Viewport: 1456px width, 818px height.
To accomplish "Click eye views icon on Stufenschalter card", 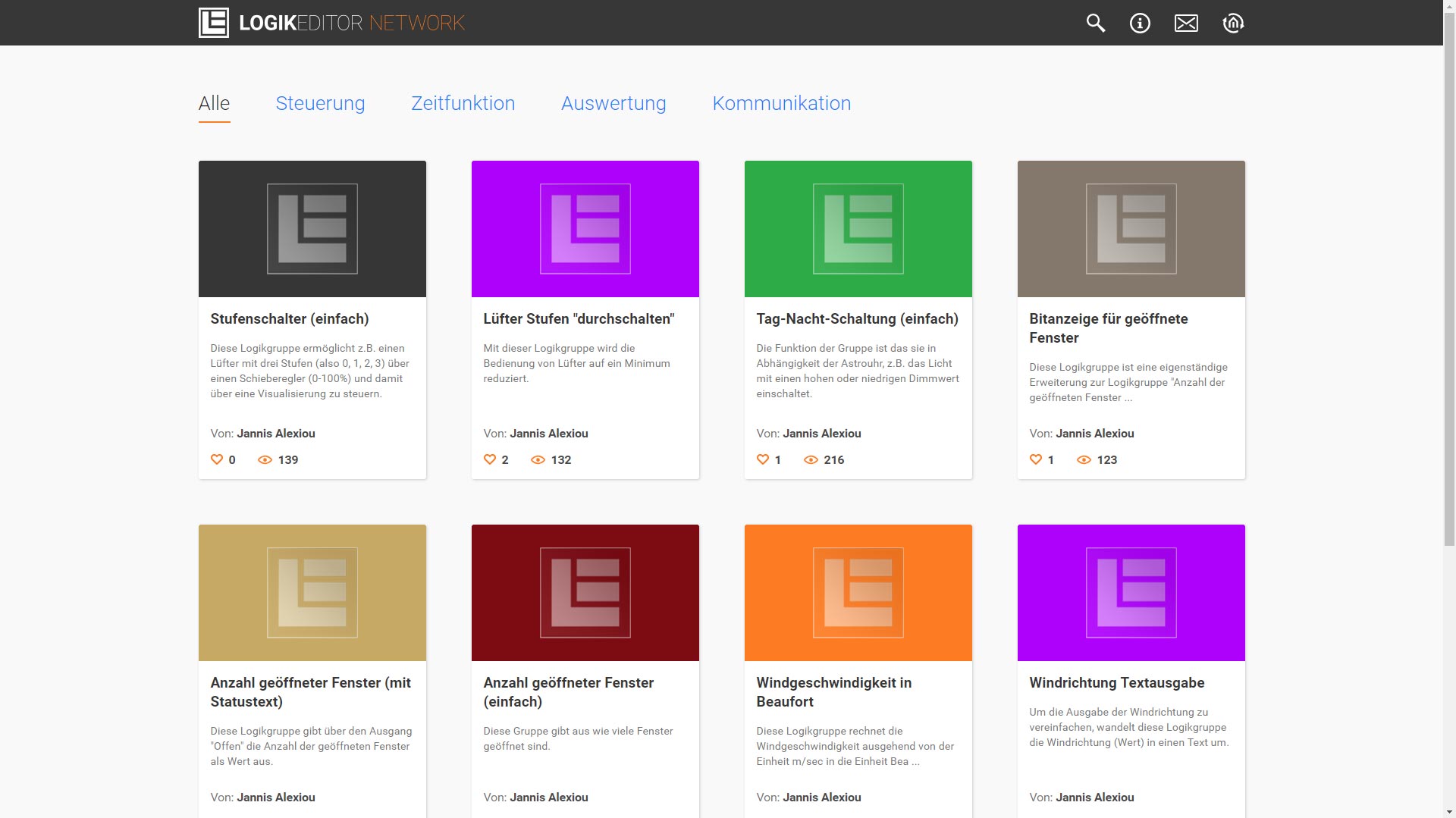I will [x=265, y=459].
